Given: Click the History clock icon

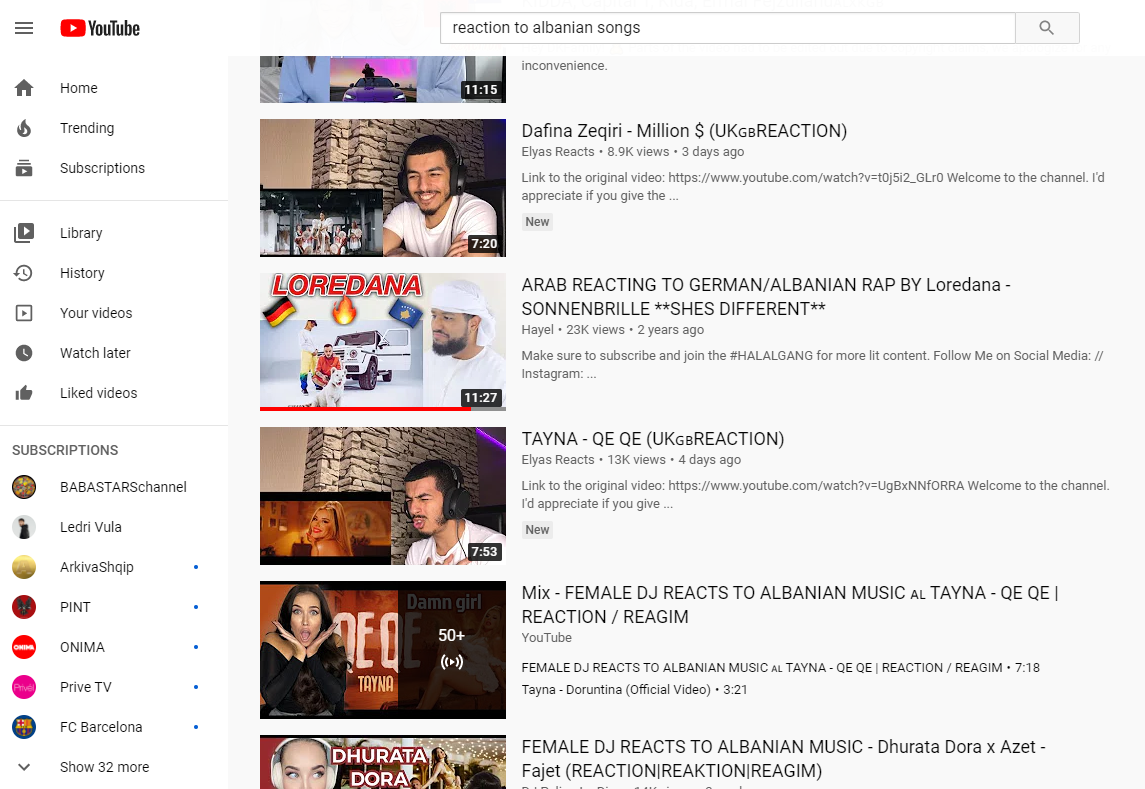Looking at the screenshot, I should coord(24,273).
